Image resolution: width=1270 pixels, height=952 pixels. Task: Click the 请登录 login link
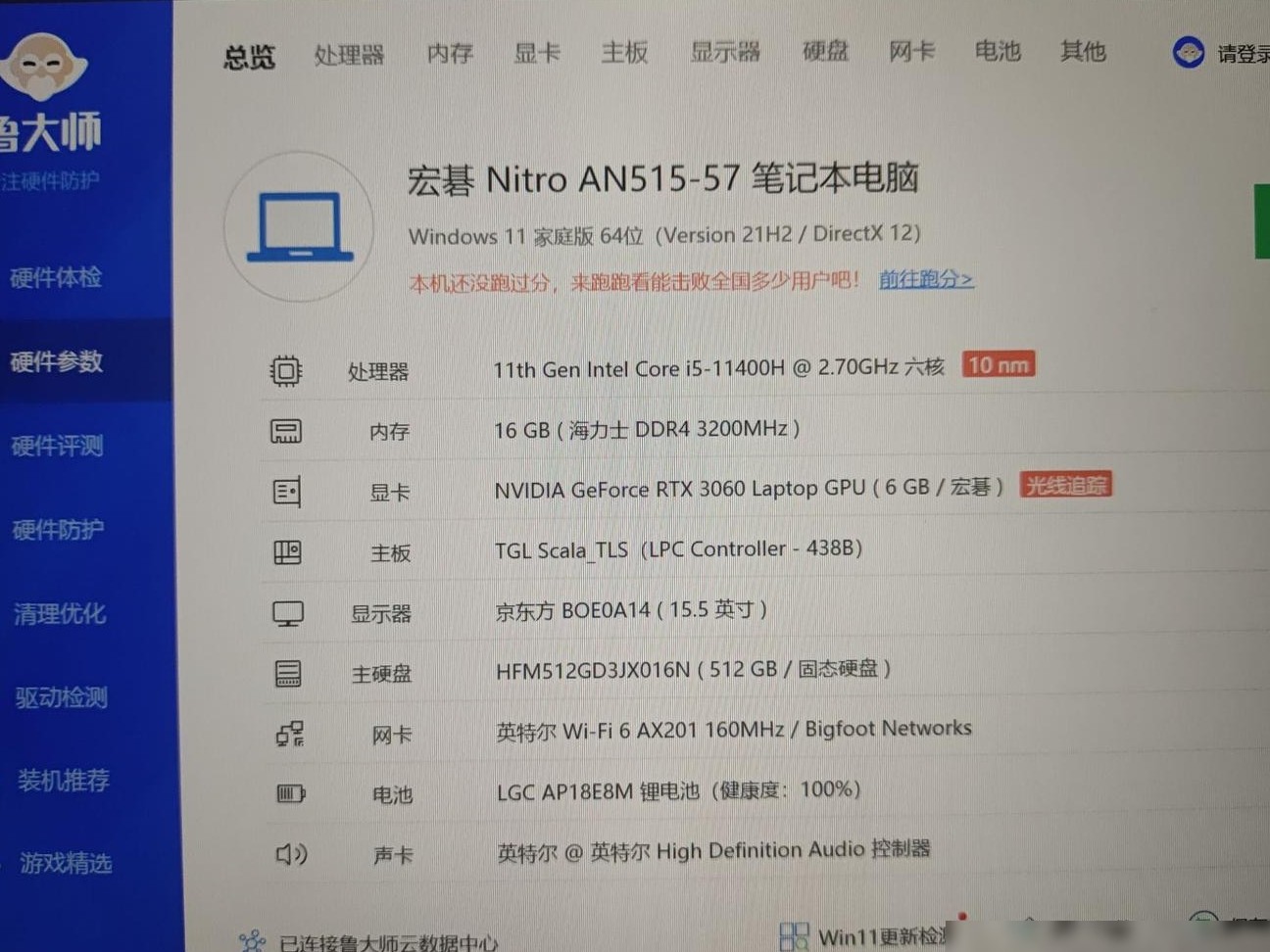pos(1243,54)
